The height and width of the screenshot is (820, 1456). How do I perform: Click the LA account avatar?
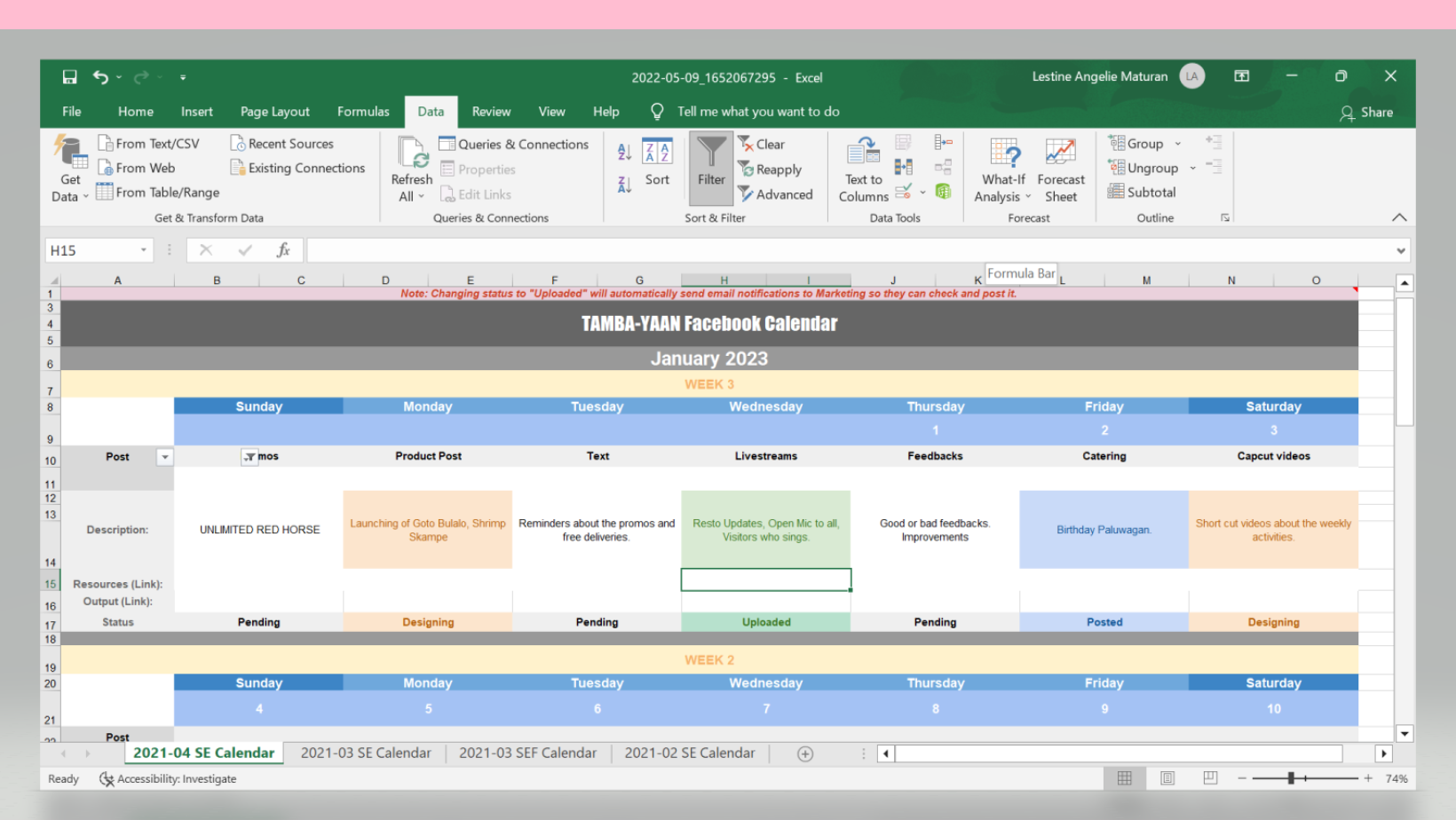click(1191, 77)
